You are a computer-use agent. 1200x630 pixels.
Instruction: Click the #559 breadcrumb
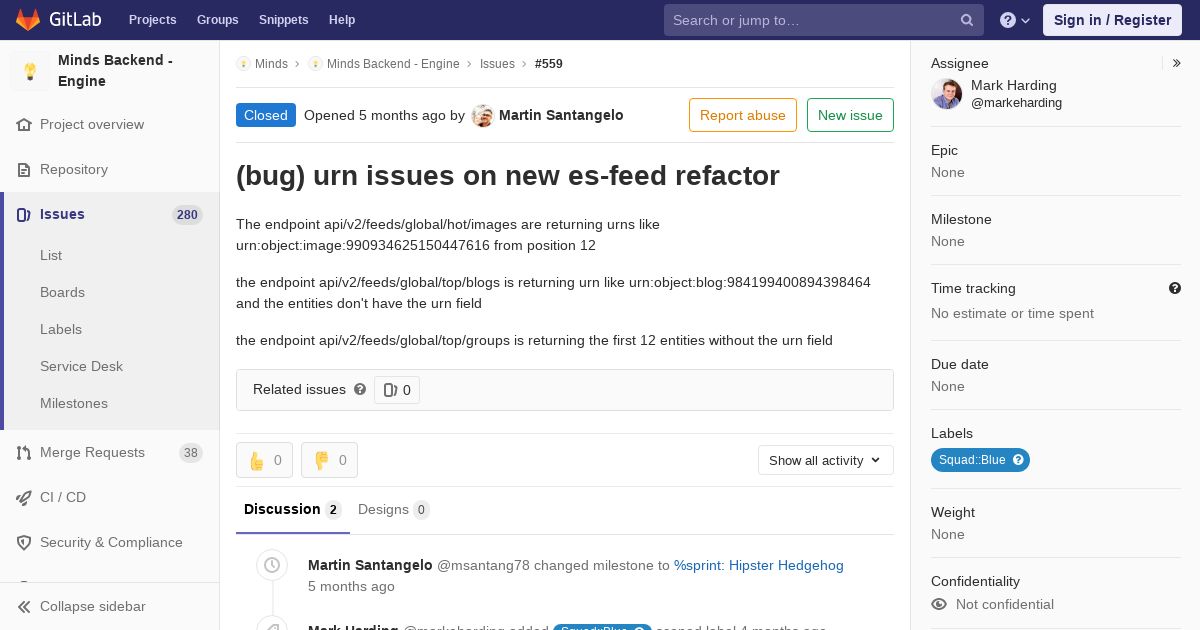pyautogui.click(x=549, y=64)
